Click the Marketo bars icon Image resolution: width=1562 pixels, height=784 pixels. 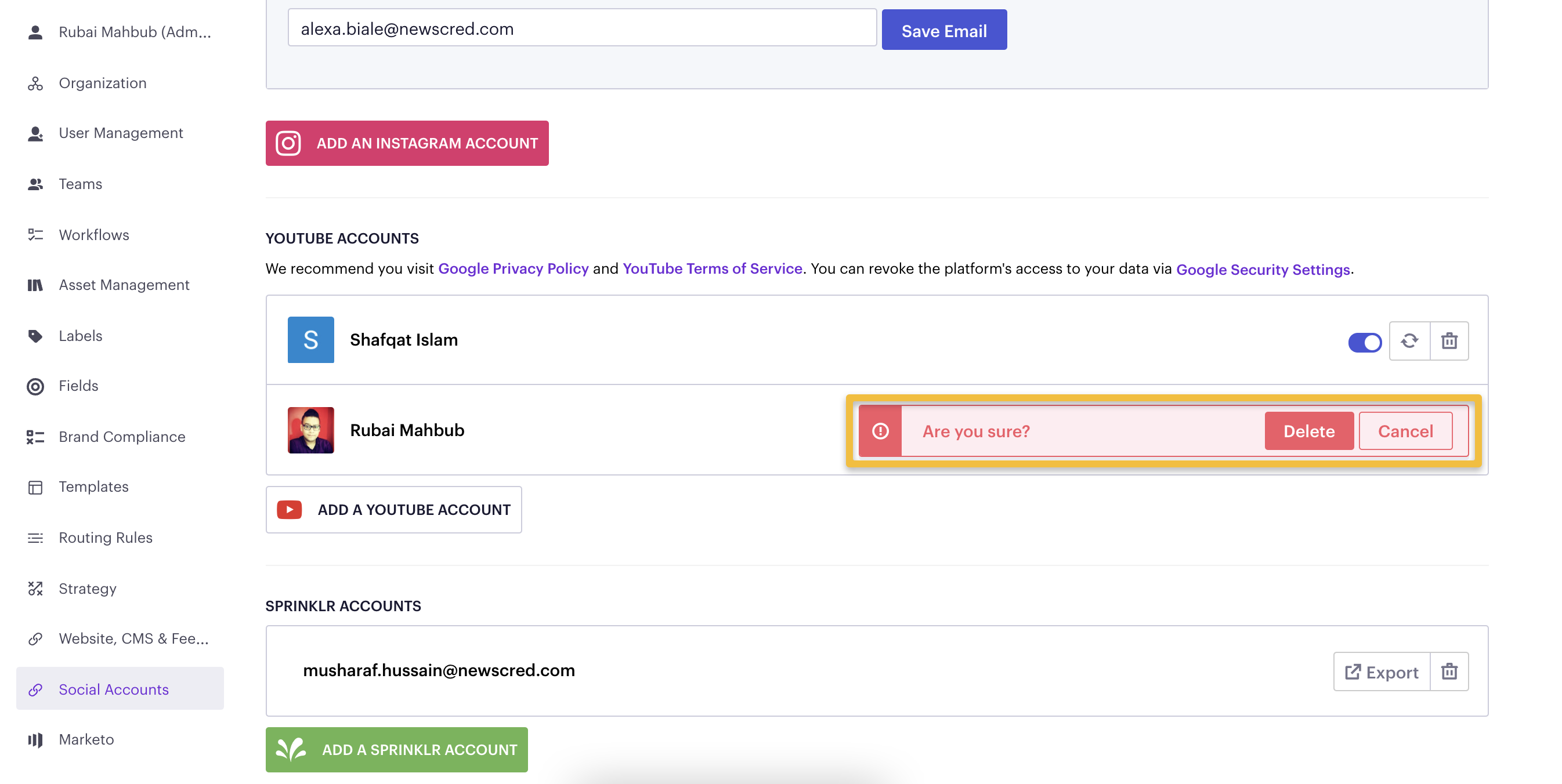pyautogui.click(x=35, y=740)
